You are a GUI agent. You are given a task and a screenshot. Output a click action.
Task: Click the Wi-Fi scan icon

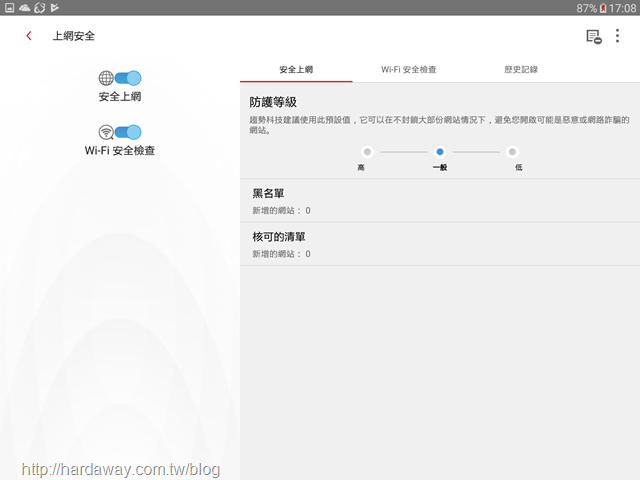click(x=106, y=132)
